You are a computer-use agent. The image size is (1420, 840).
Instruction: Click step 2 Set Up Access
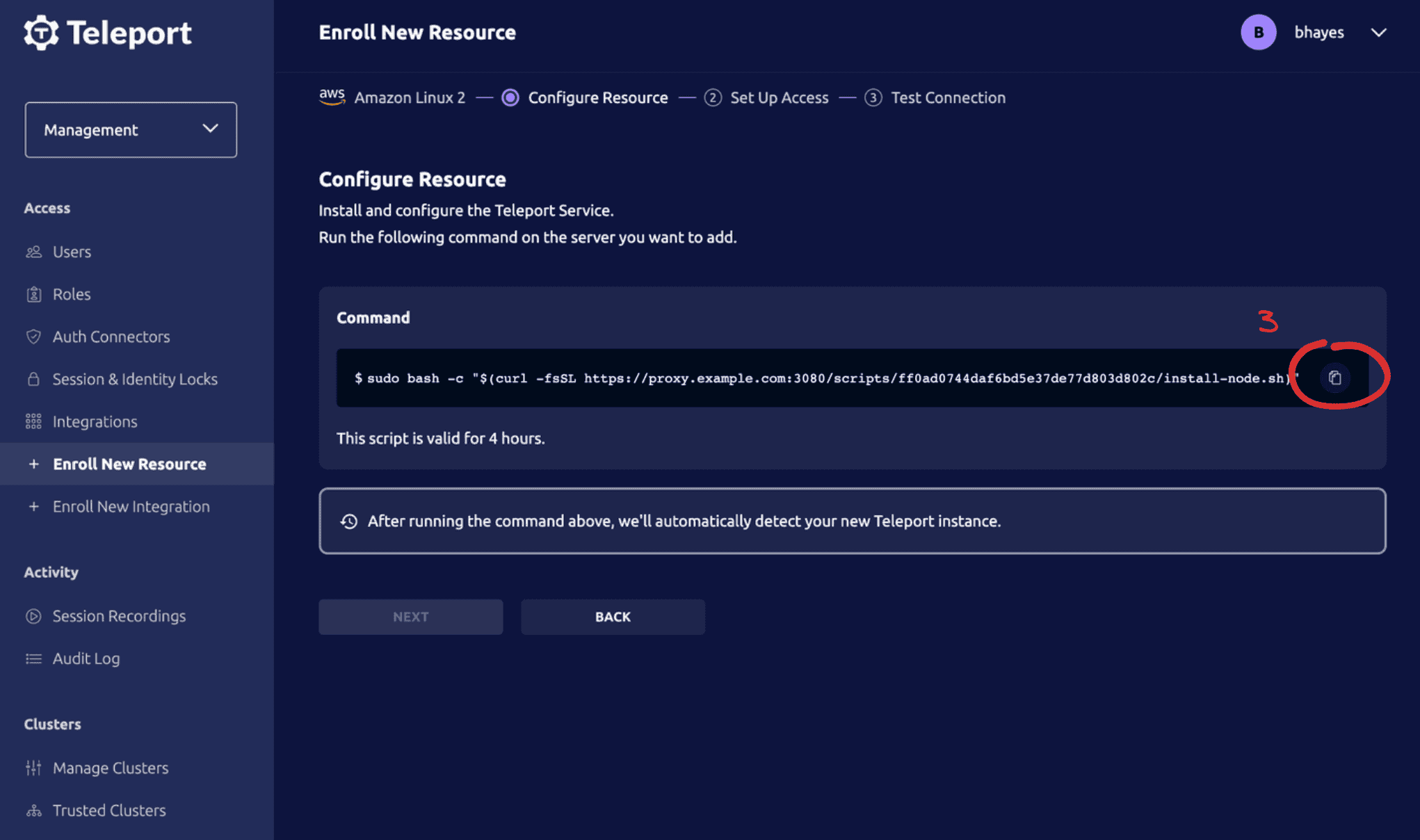click(x=766, y=98)
